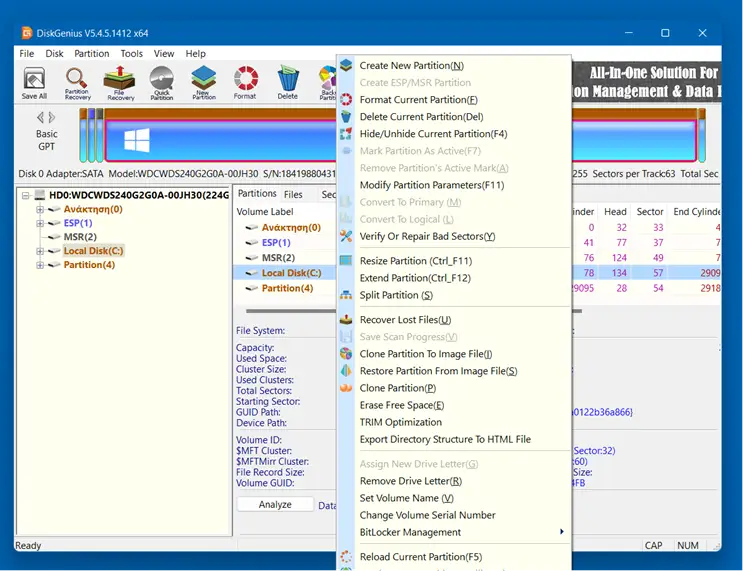
Task: Start the Quick Partition tool
Action: pos(162,83)
